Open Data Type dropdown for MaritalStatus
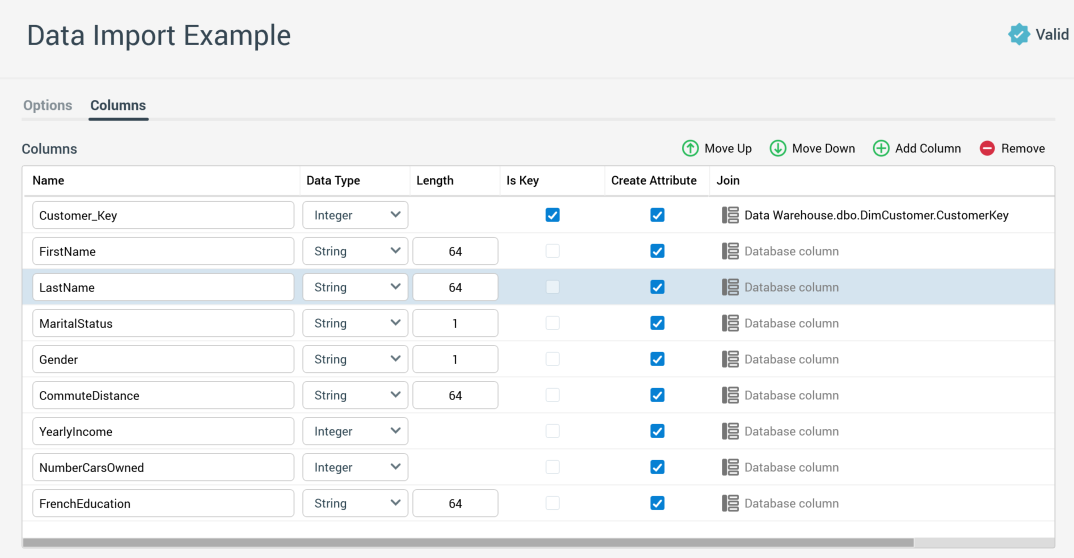The height and width of the screenshot is (558, 1074). click(355, 323)
